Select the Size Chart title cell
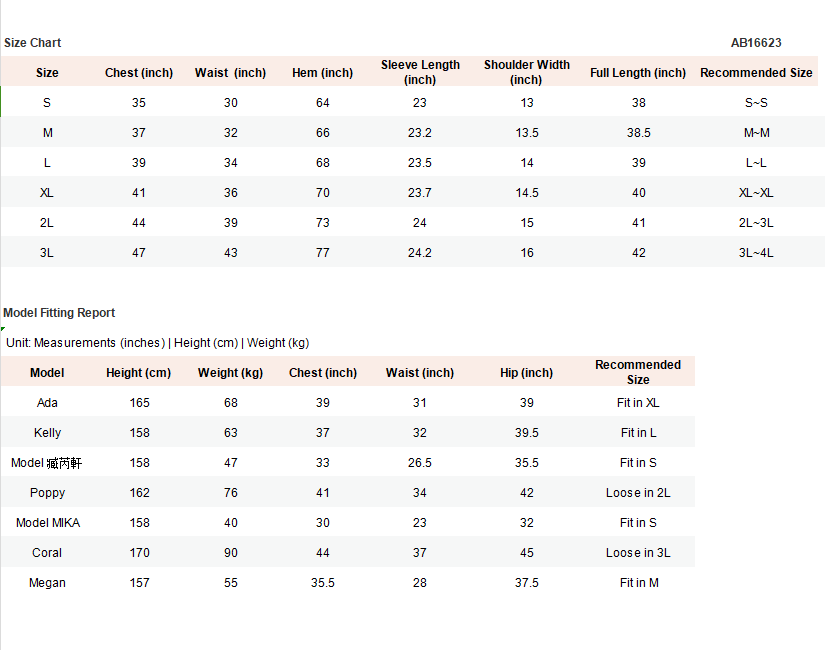The height and width of the screenshot is (650, 825). [33, 43]
